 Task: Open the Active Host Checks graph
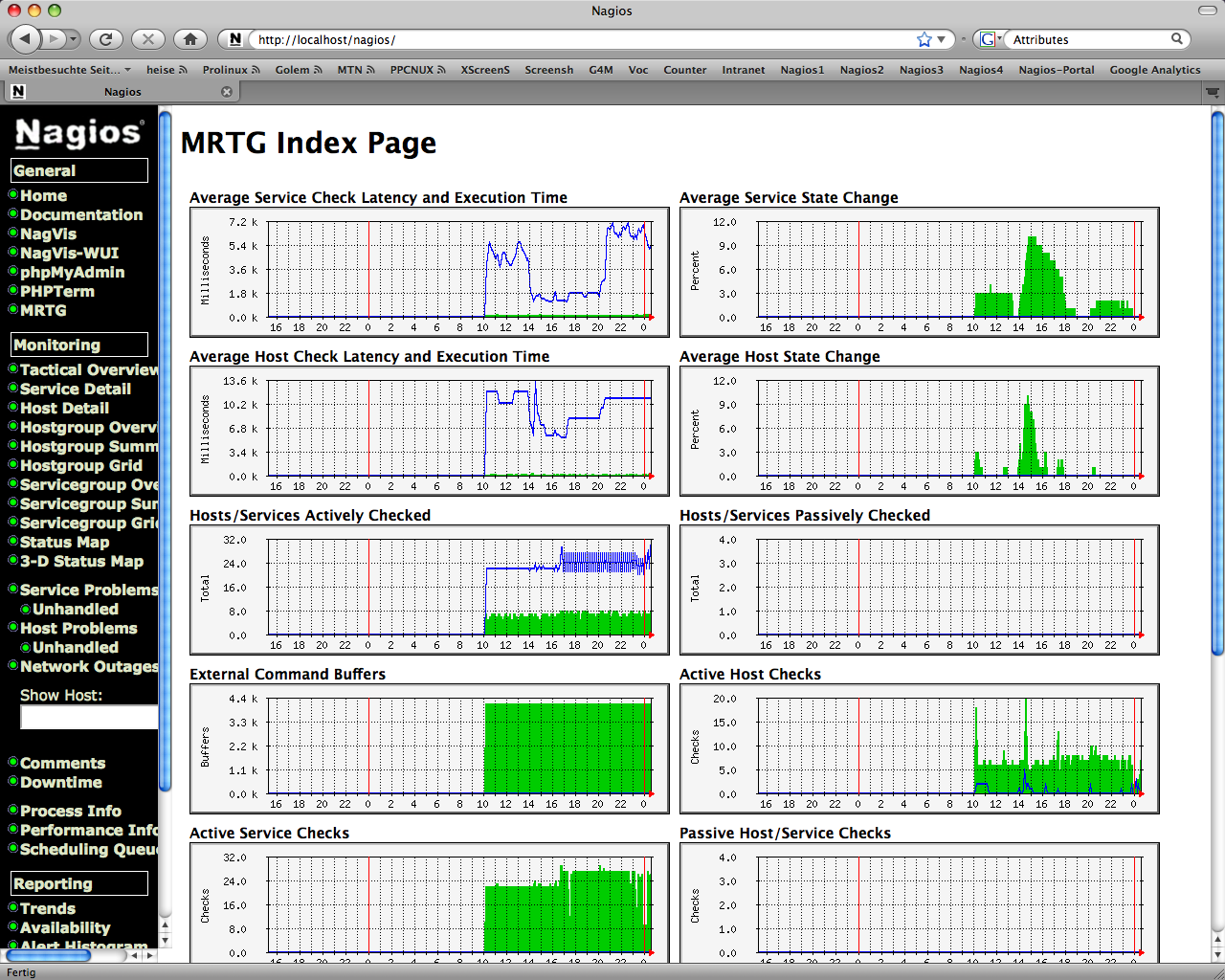pos(920,748)
